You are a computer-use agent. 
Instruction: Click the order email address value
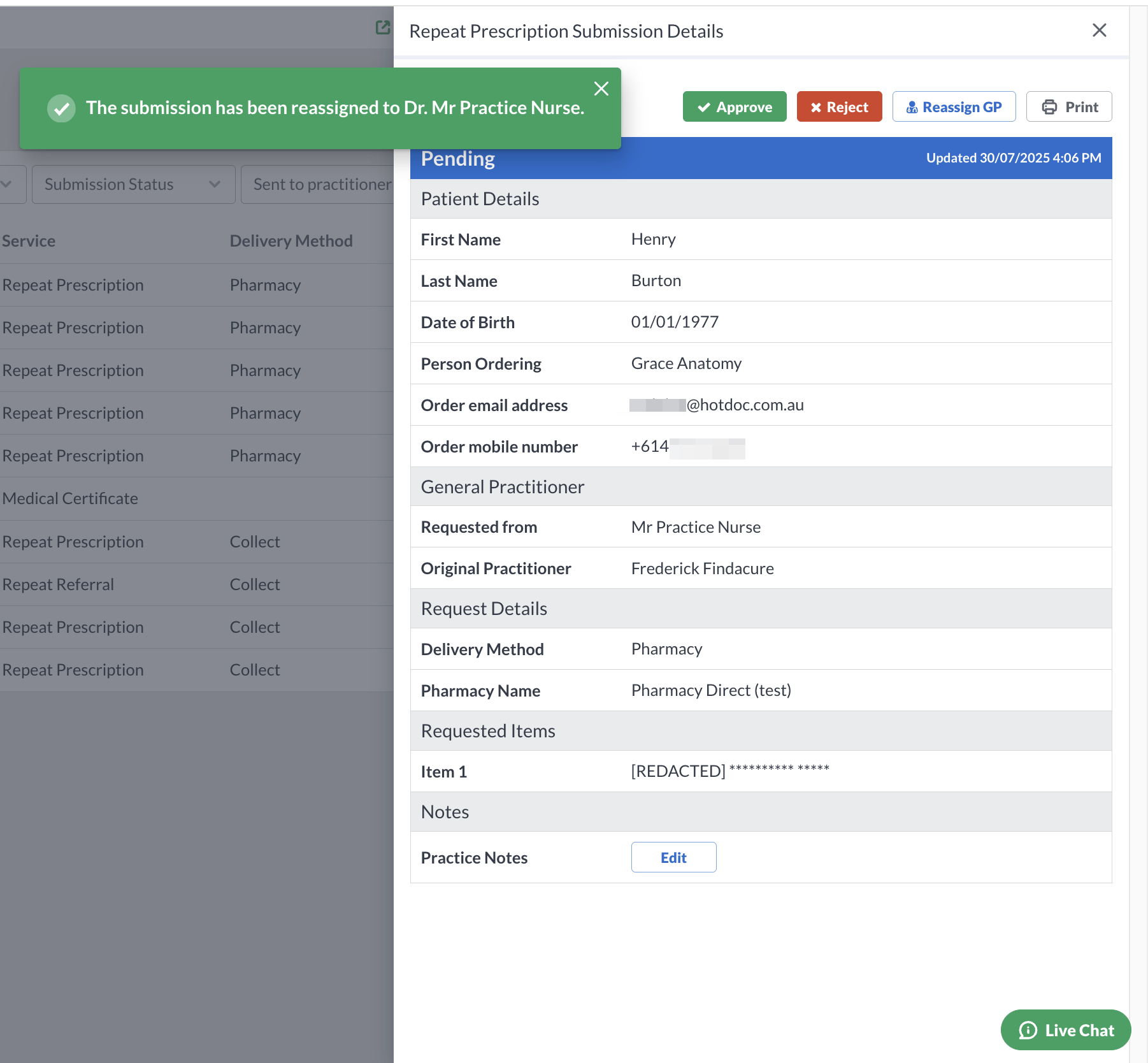717,405
